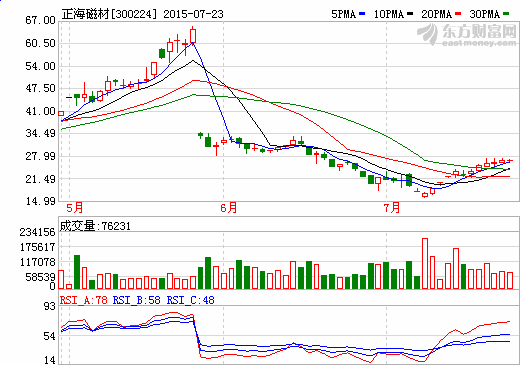The image size is (520, 365).
Task: Click the tall green volume bar in early May
Action: [x=77, y=272]
